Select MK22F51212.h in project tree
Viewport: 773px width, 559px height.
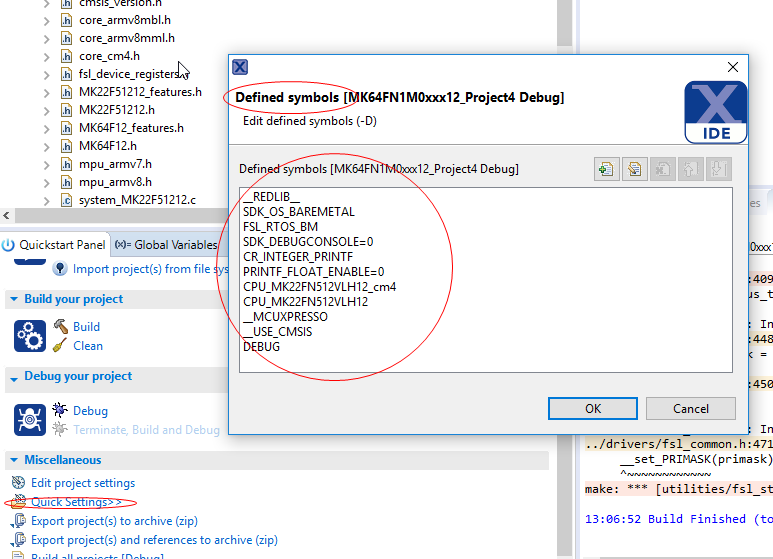(117, 110)
